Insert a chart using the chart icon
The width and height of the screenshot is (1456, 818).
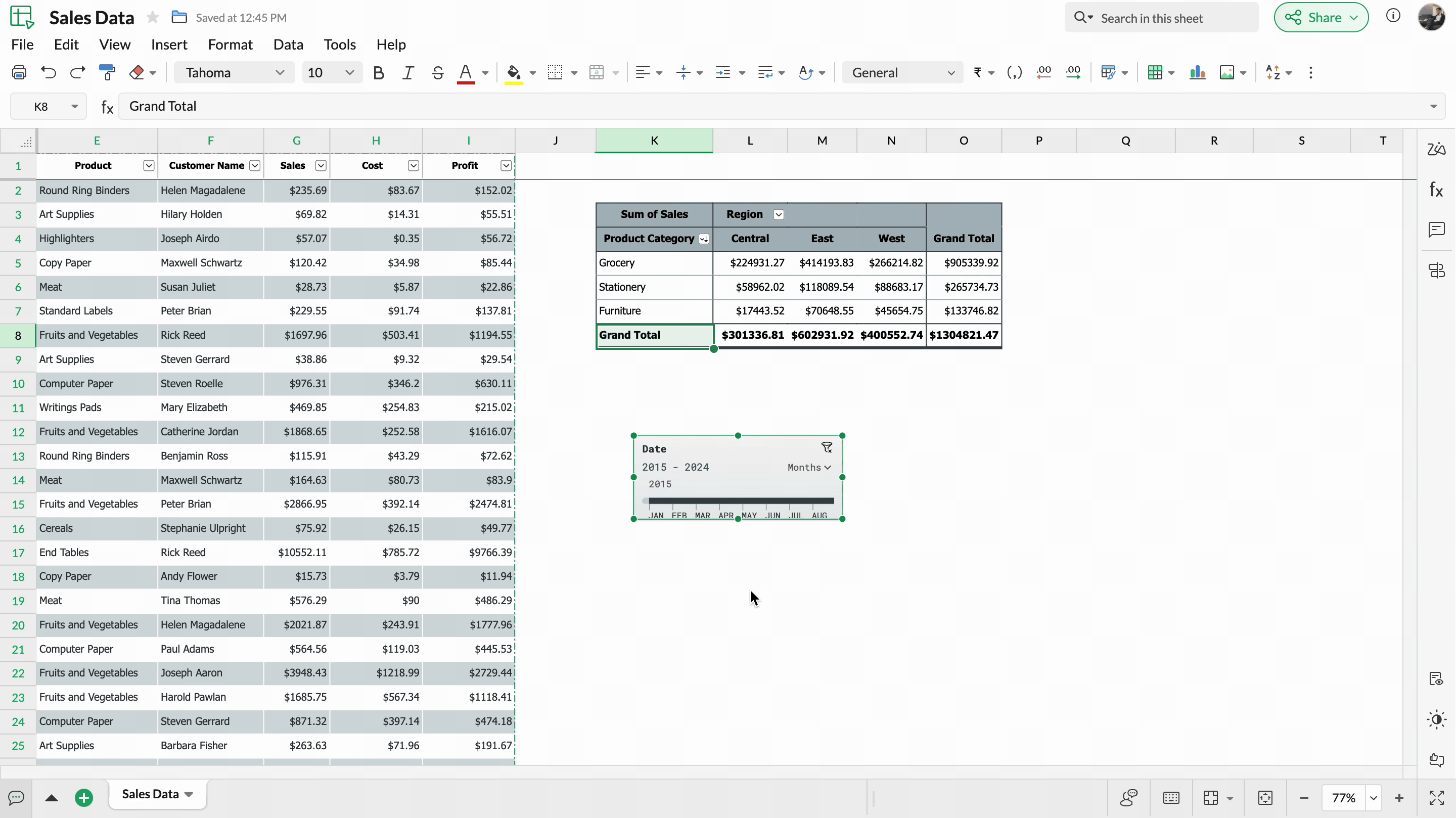click(x=1197, y=72)
